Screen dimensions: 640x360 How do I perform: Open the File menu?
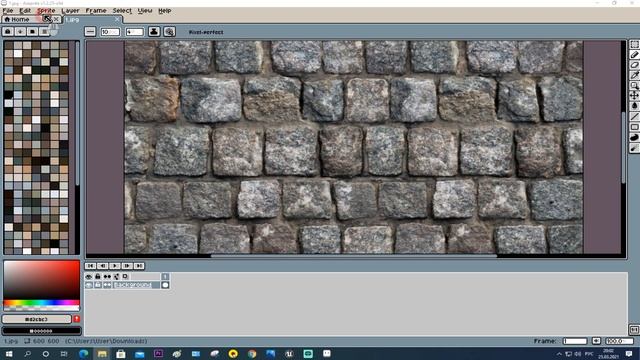coord(8,11)
